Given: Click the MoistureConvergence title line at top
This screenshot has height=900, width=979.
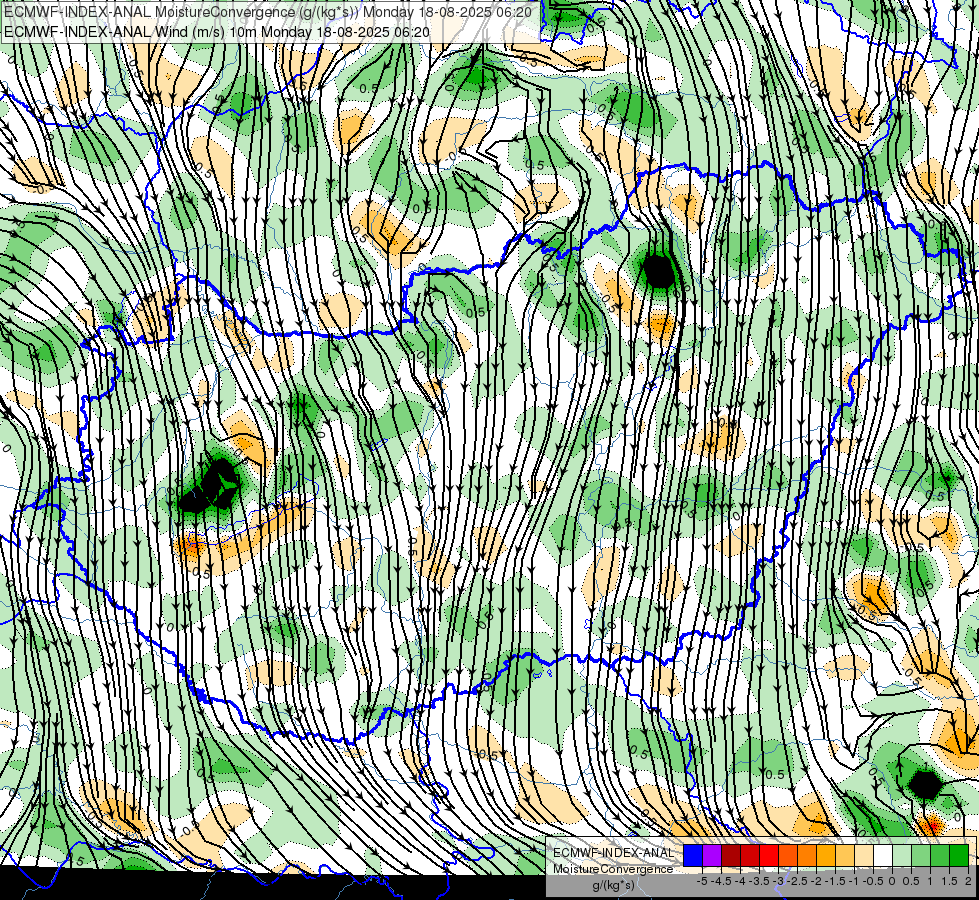Looking at the screenshot, I should coord(268,12).
